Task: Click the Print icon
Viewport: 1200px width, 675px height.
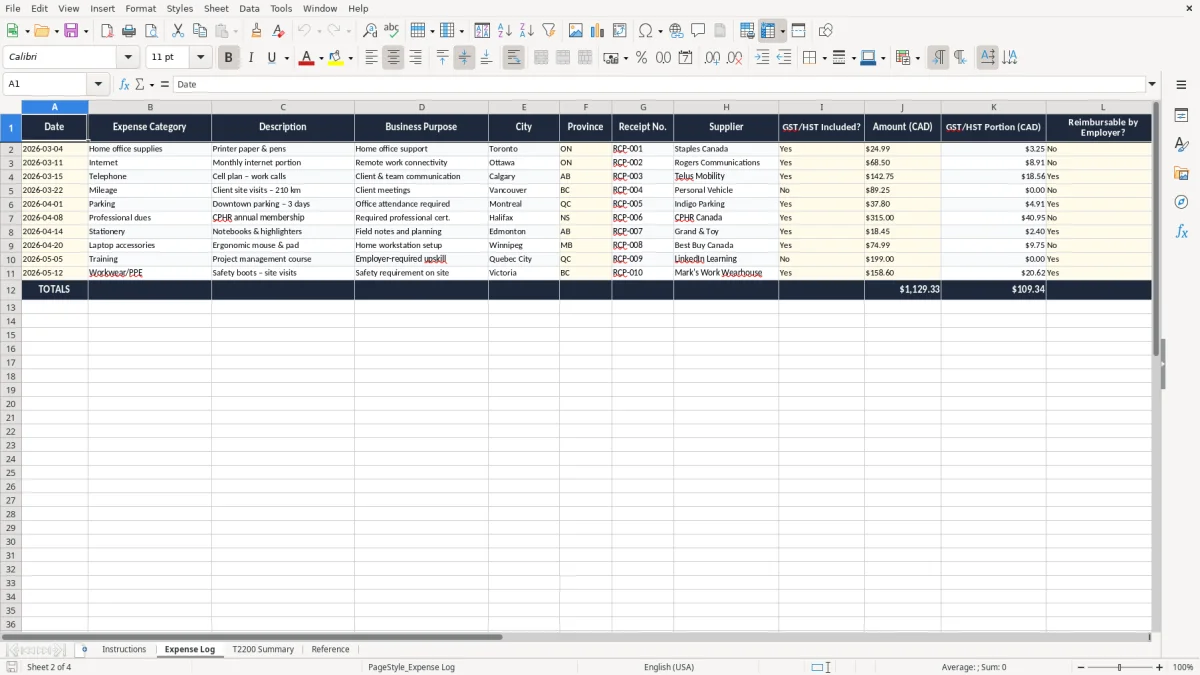Action: point(129,31)
